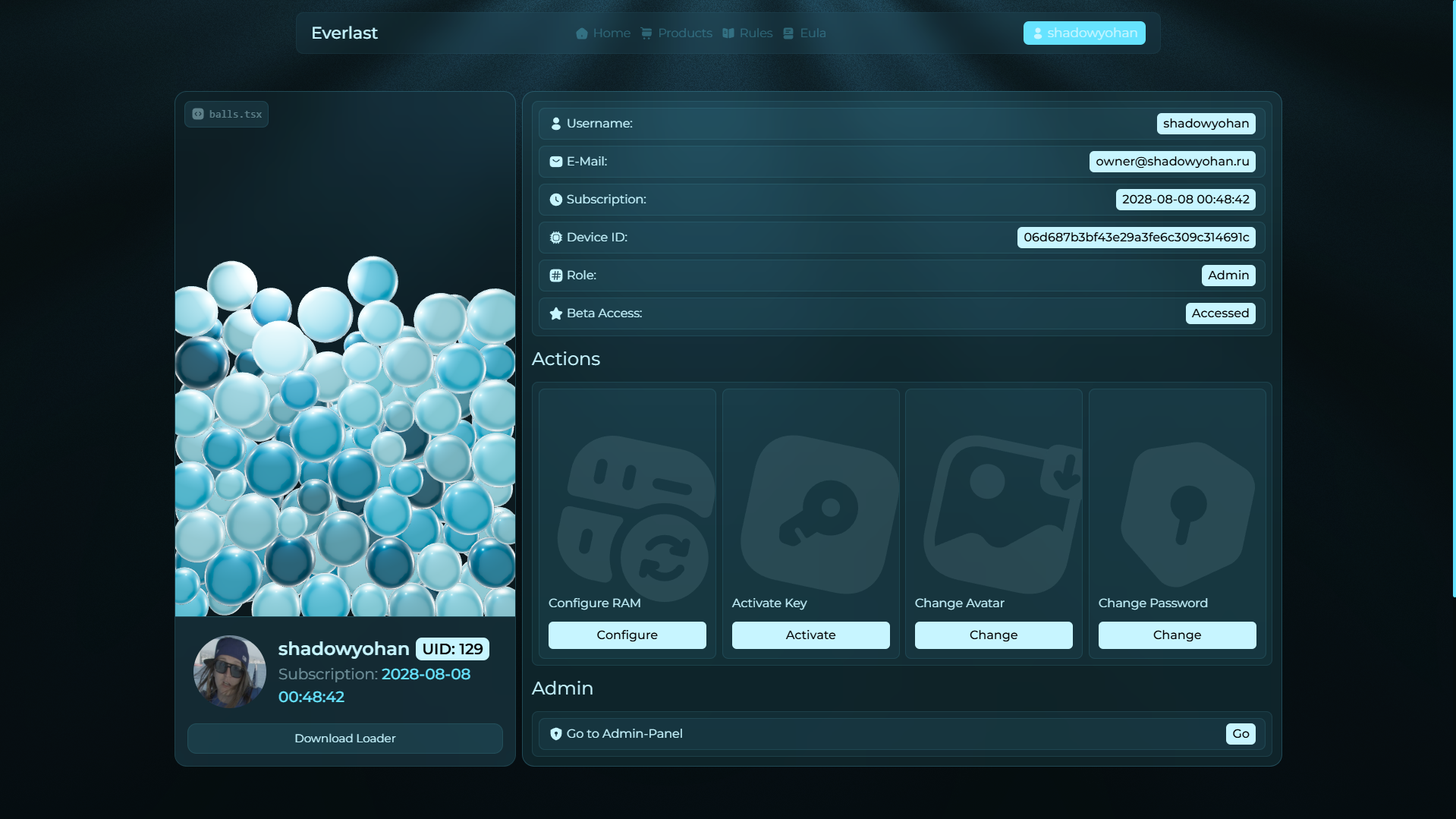Click the star icon next to Beta Access
The height and width of the screenshot is (819, 1456).
click(556, 313)
